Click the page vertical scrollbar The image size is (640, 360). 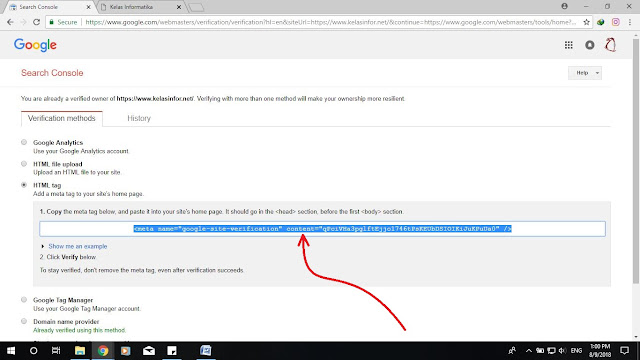(636, 160)
